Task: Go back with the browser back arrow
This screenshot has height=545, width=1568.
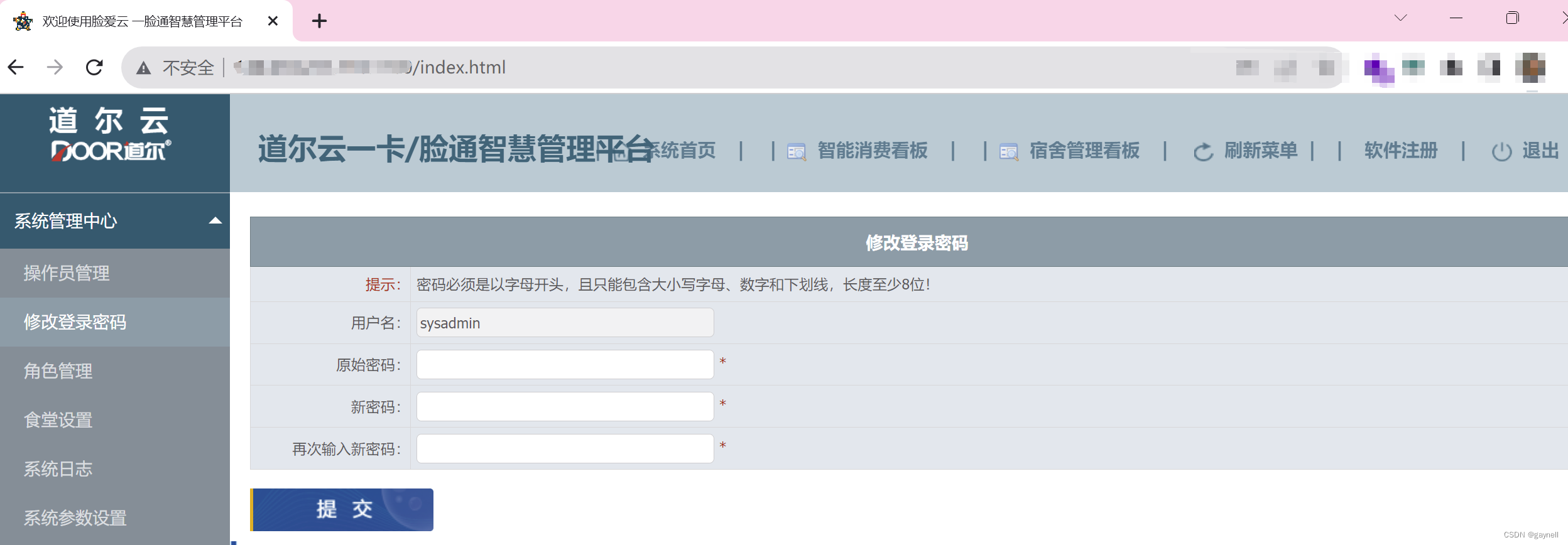Action: [16, 67]
